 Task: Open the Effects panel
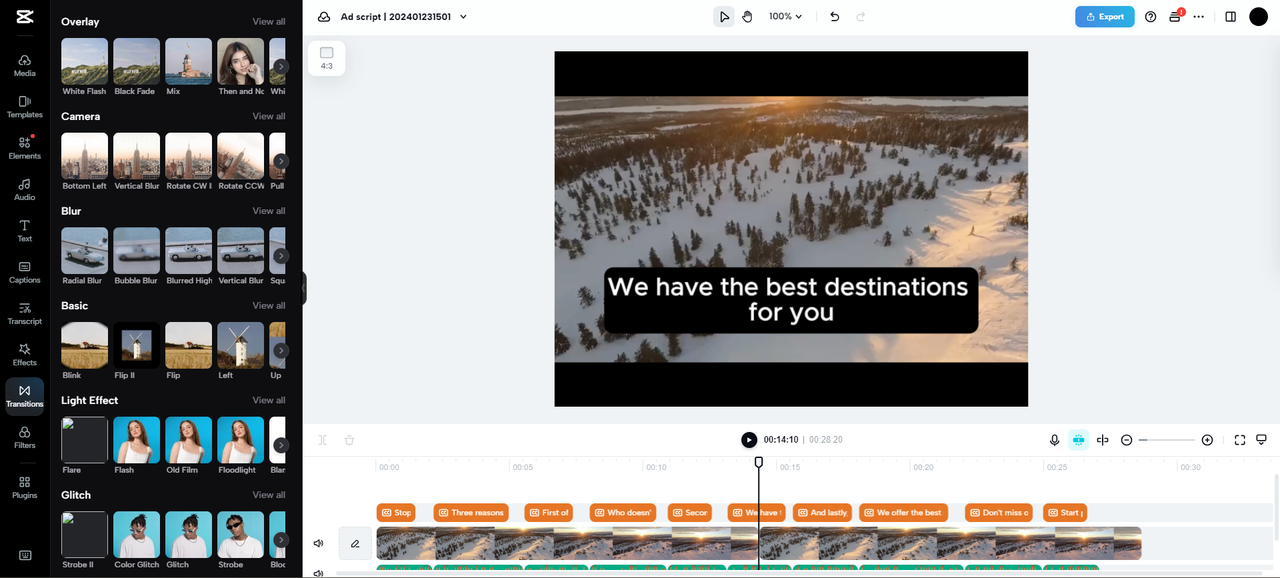25,355
